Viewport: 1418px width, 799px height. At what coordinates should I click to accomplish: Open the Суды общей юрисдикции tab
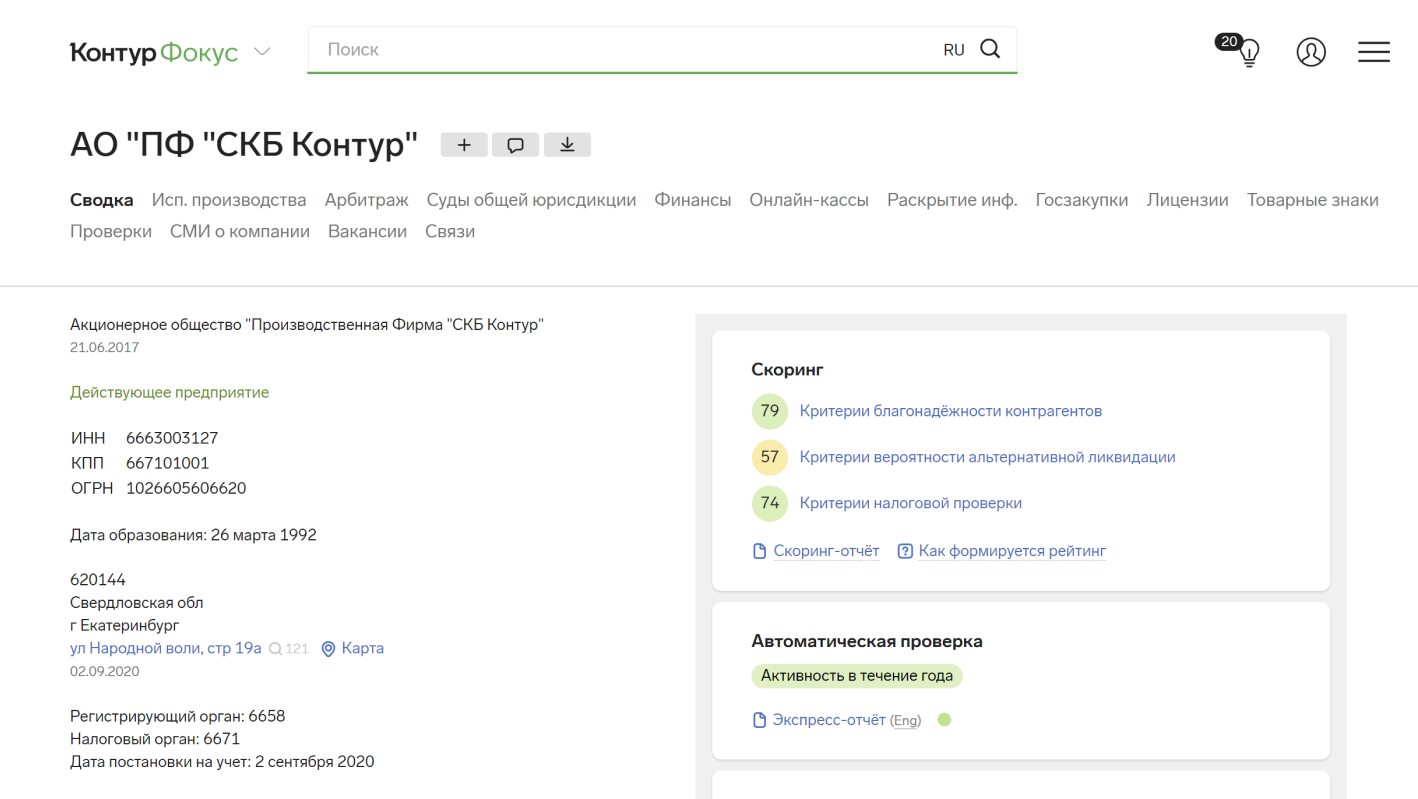[x=531, y=200]
